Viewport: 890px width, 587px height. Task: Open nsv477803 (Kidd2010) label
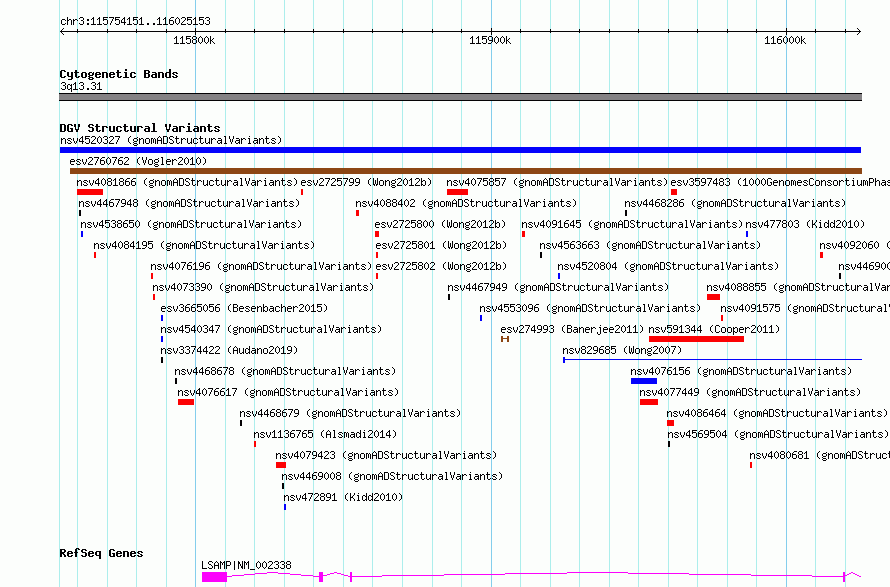(805, 224)
